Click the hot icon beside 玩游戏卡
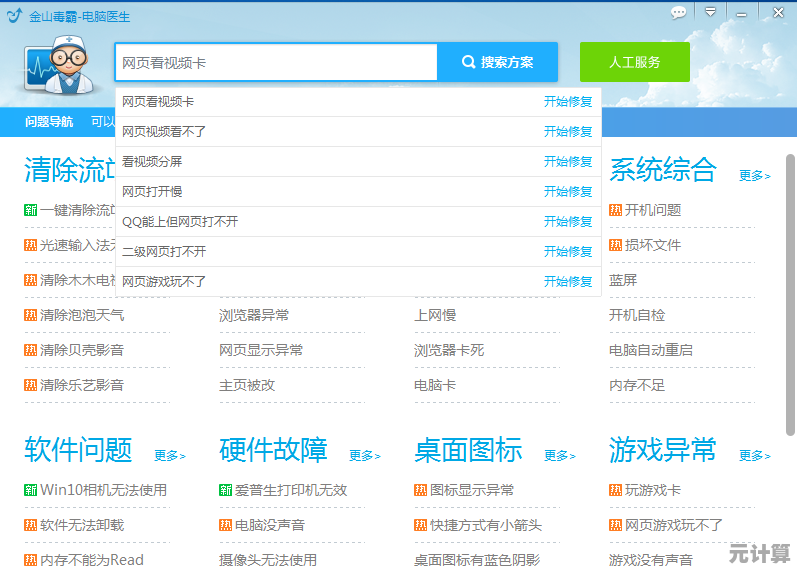 615,490
